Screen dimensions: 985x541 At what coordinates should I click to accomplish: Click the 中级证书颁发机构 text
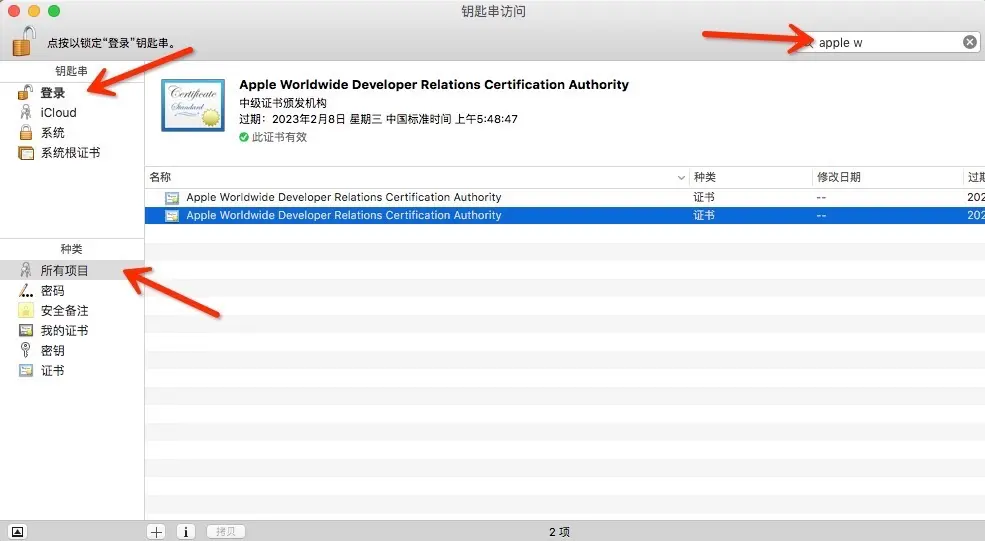(x=283, y=103)
